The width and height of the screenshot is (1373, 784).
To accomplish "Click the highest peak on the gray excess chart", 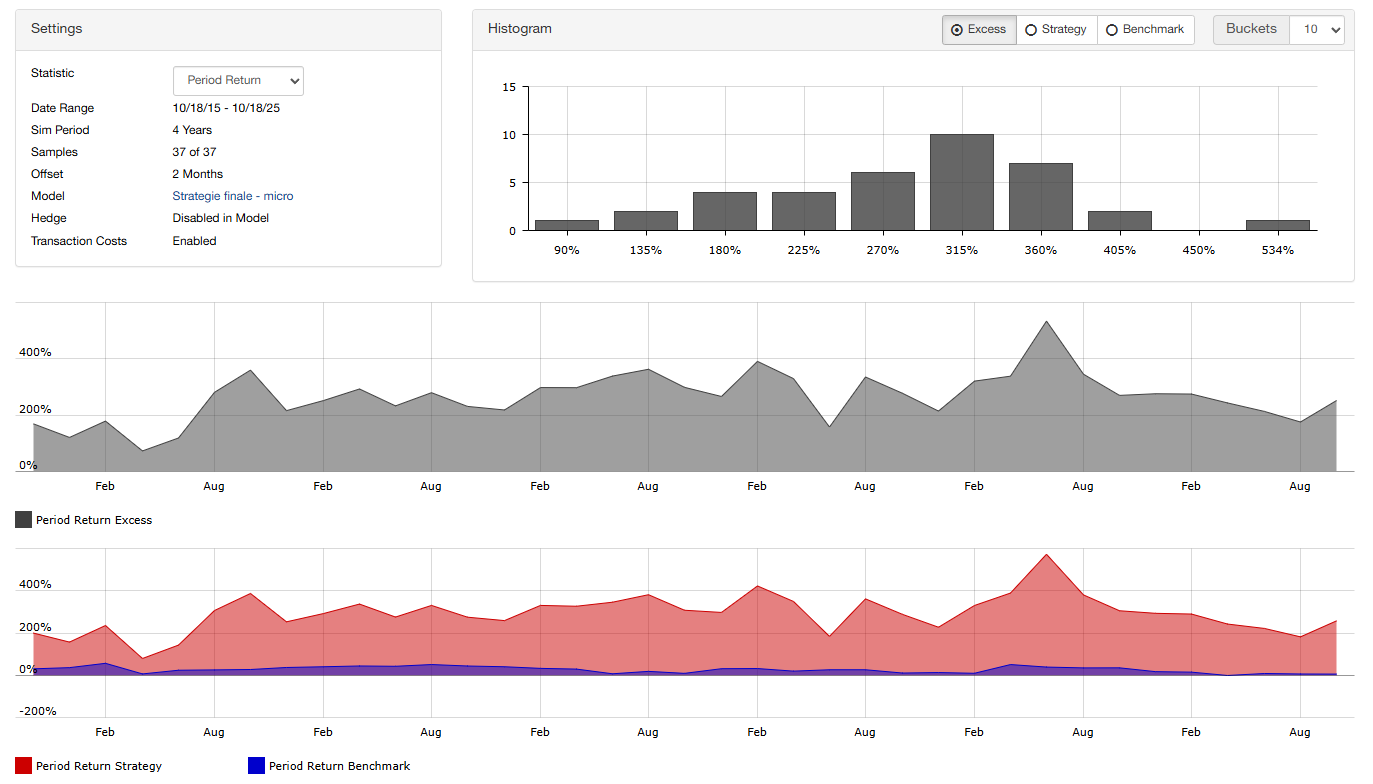I will [x=1046, y=323].
